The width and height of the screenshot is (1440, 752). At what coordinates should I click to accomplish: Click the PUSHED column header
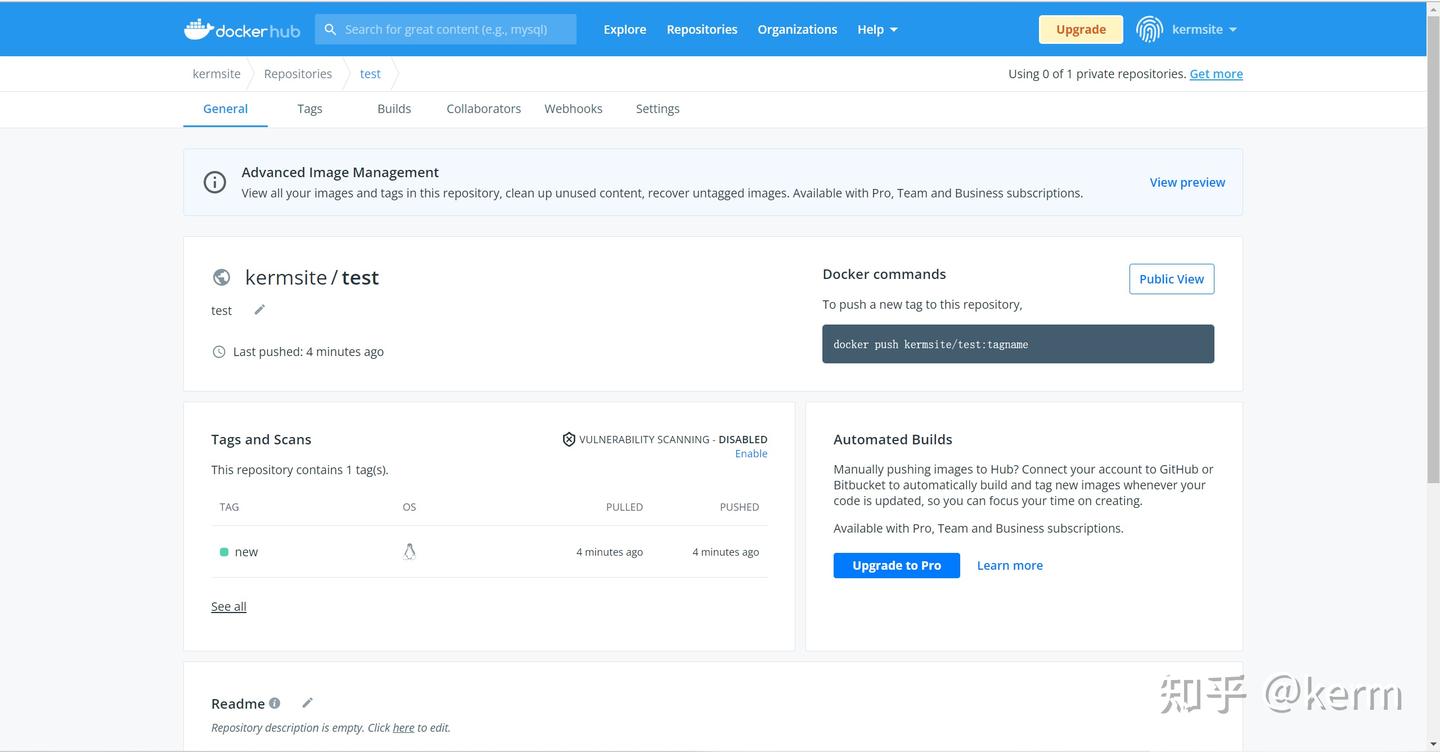pos(739,507)
